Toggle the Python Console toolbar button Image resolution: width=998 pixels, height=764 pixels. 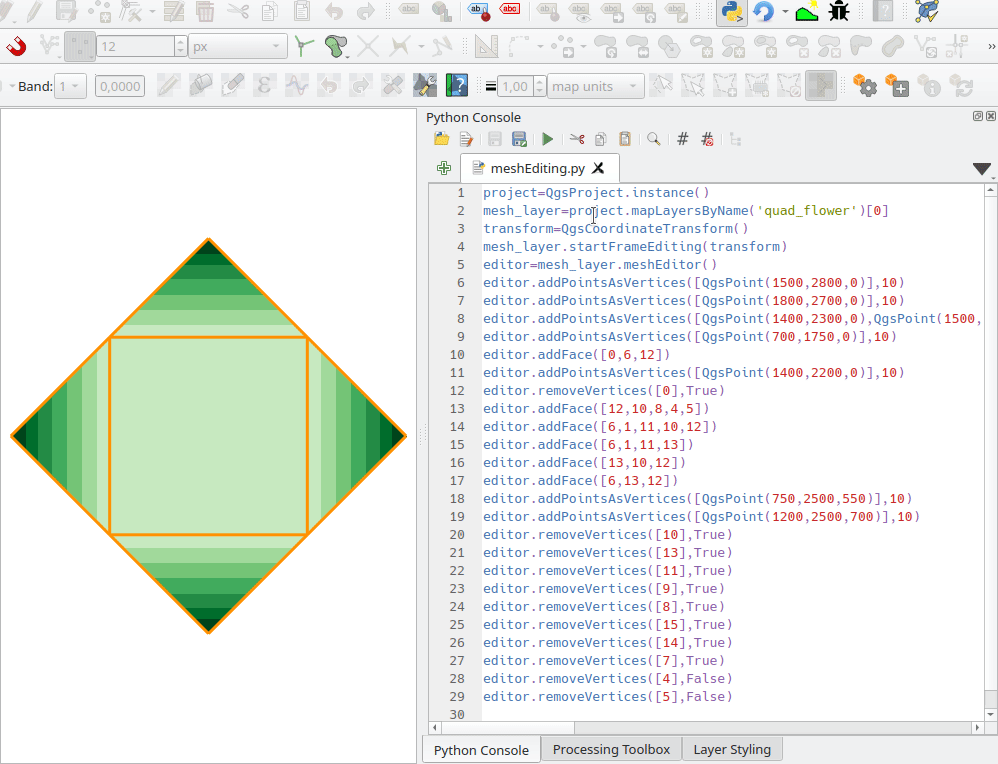[731, 12]
